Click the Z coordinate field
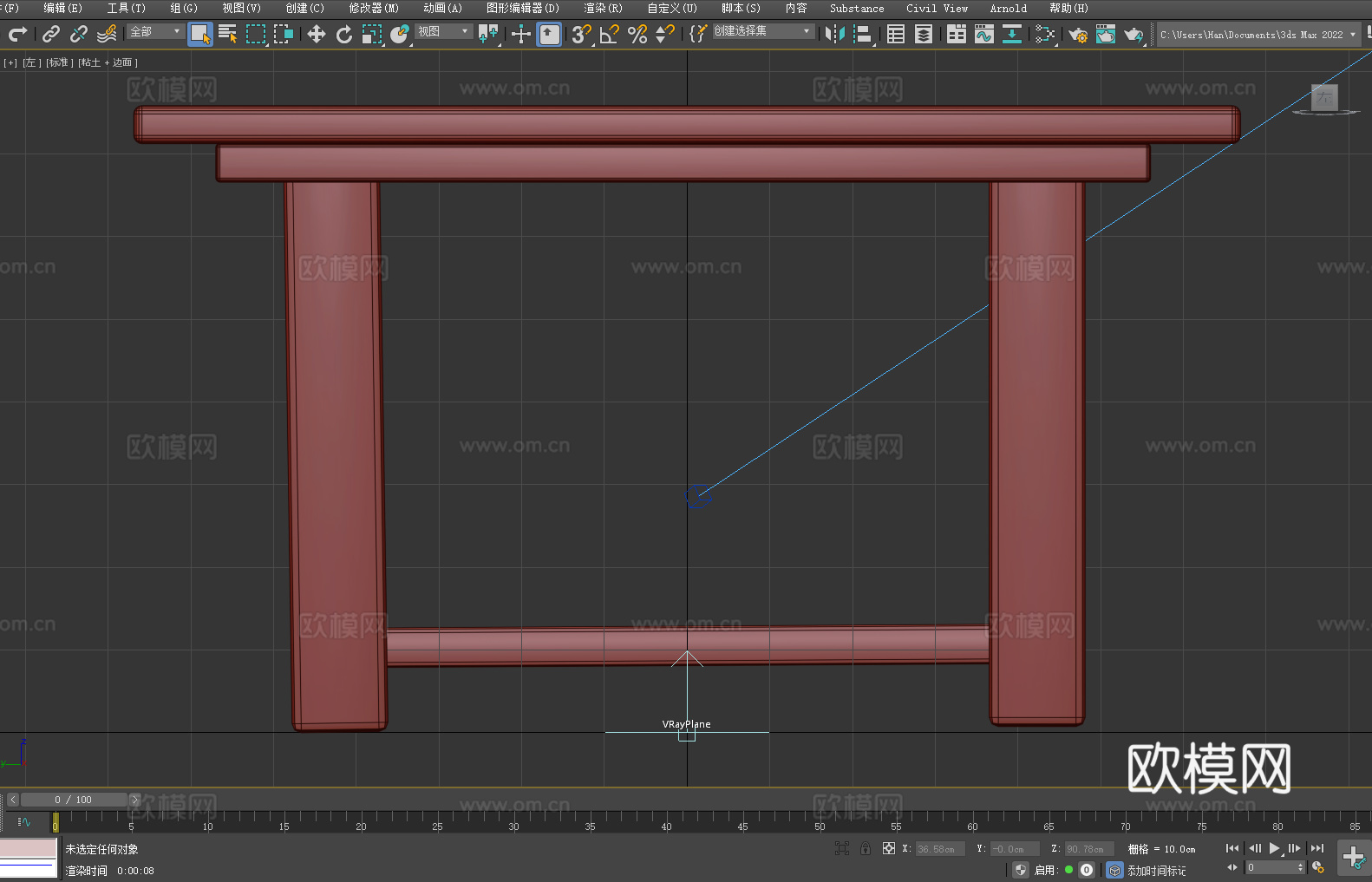Screen dimensions: 1372x882 click(x=1088, y=849)
